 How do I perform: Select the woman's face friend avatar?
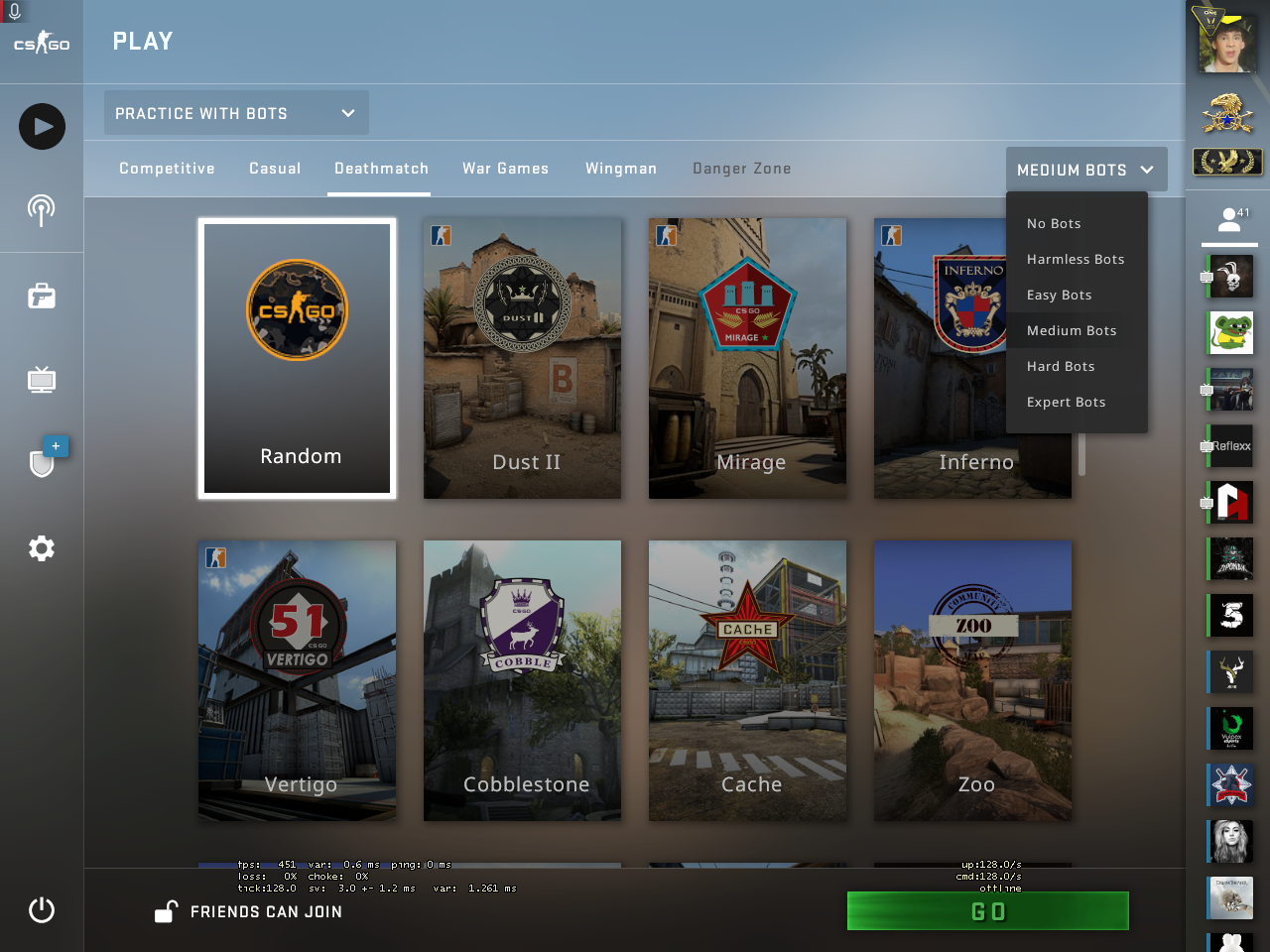click(1231, 842)
